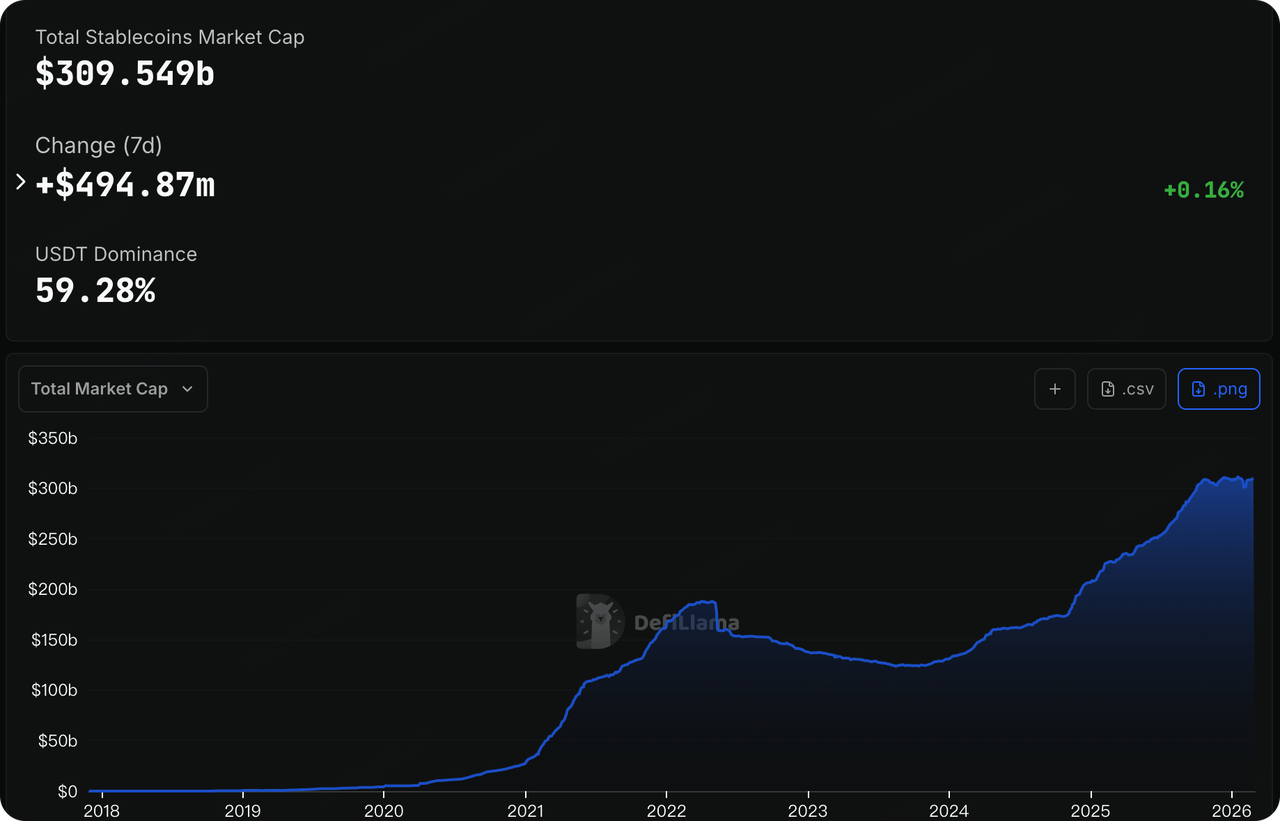Click the DefiLlama llama logo watermark
This screenshot has width=1280, height=821.
[600, 622]
